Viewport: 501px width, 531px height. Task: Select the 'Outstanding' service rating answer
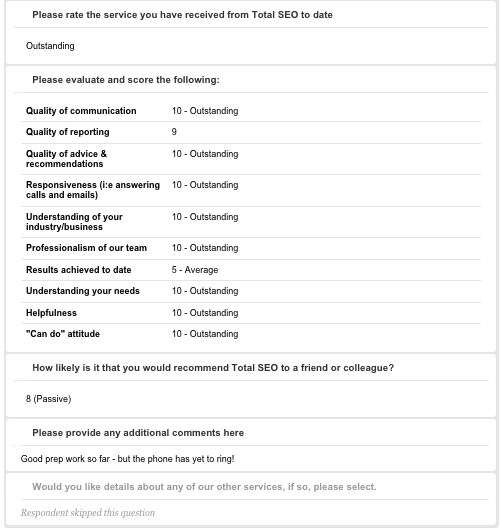tap(50, 46)
